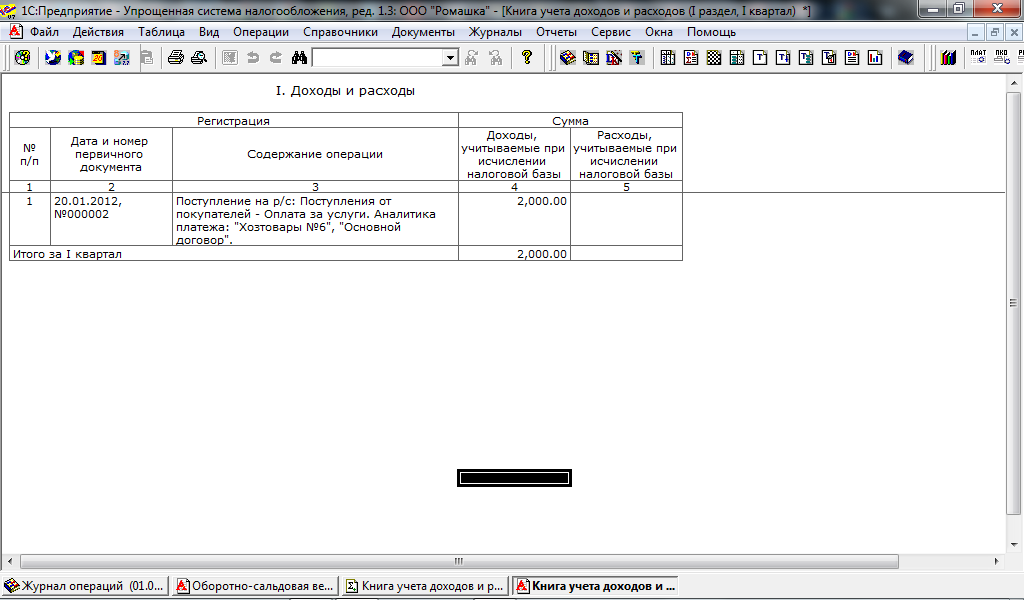The width and height of the screenshot is (1024, 600).
Task: Switch to the Книга учета доходов и р... tab
Action: pyautogui.click(x=425, y=586)
